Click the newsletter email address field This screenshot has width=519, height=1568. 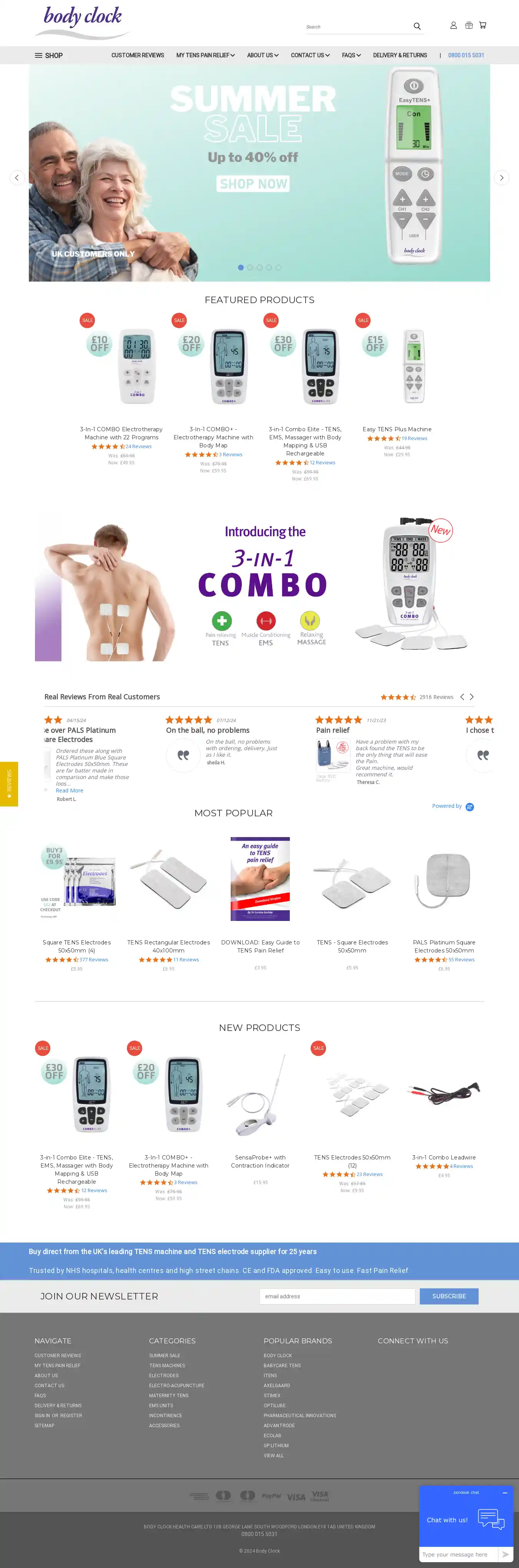point(338,1296)
